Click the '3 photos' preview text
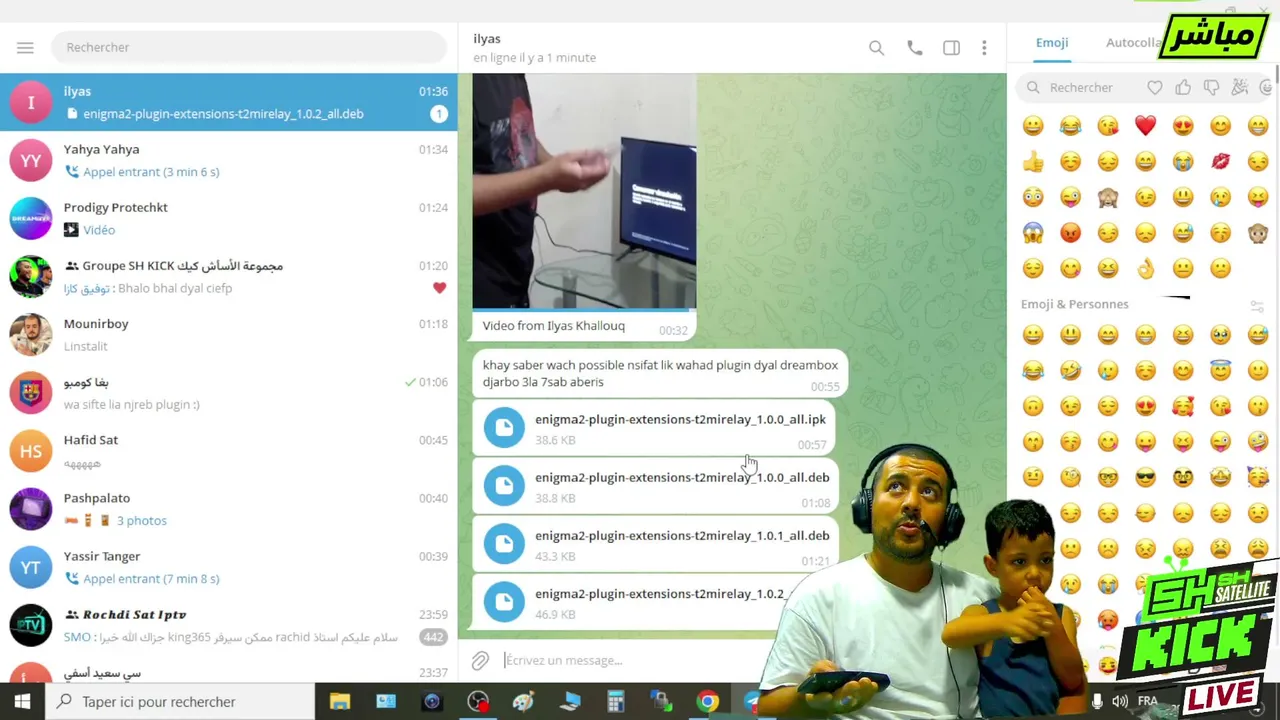Screen dimensions: 1280x720 pos(141,521)
